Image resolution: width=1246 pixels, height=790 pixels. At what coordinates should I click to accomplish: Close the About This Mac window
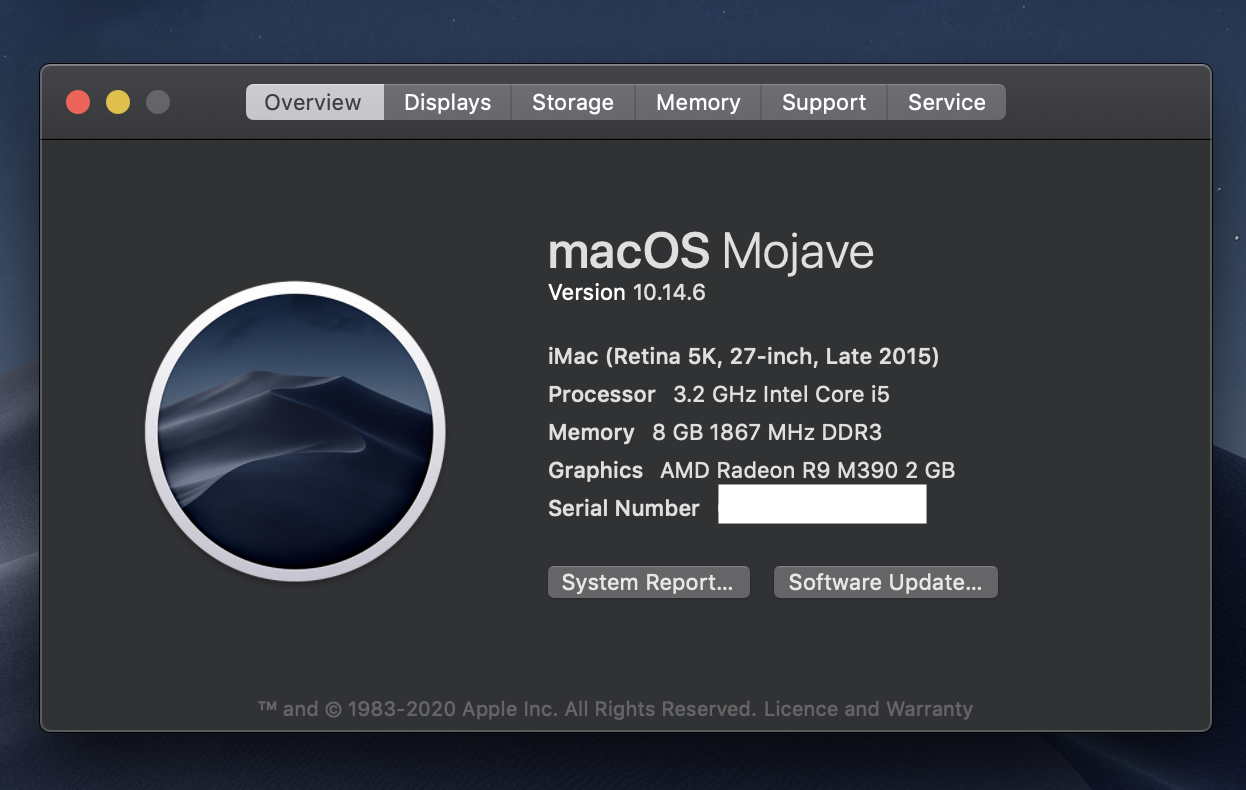pos(78,102)
